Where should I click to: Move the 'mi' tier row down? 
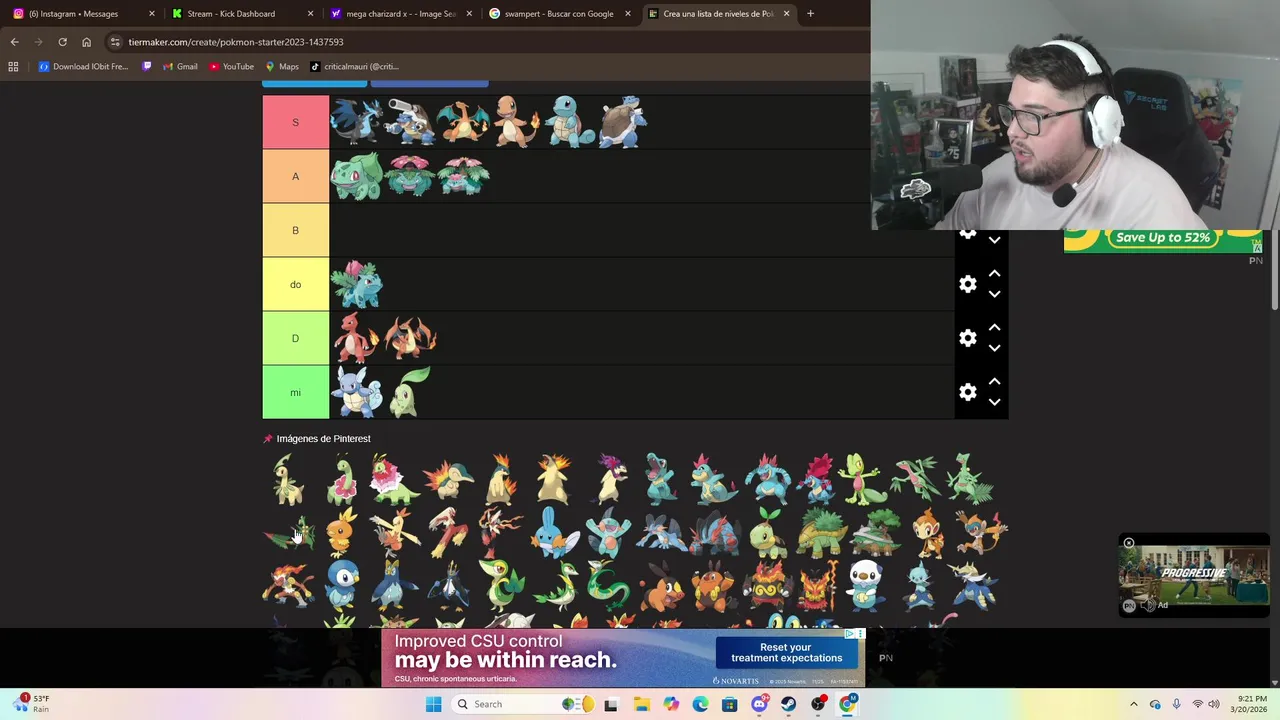pos(994,402)
